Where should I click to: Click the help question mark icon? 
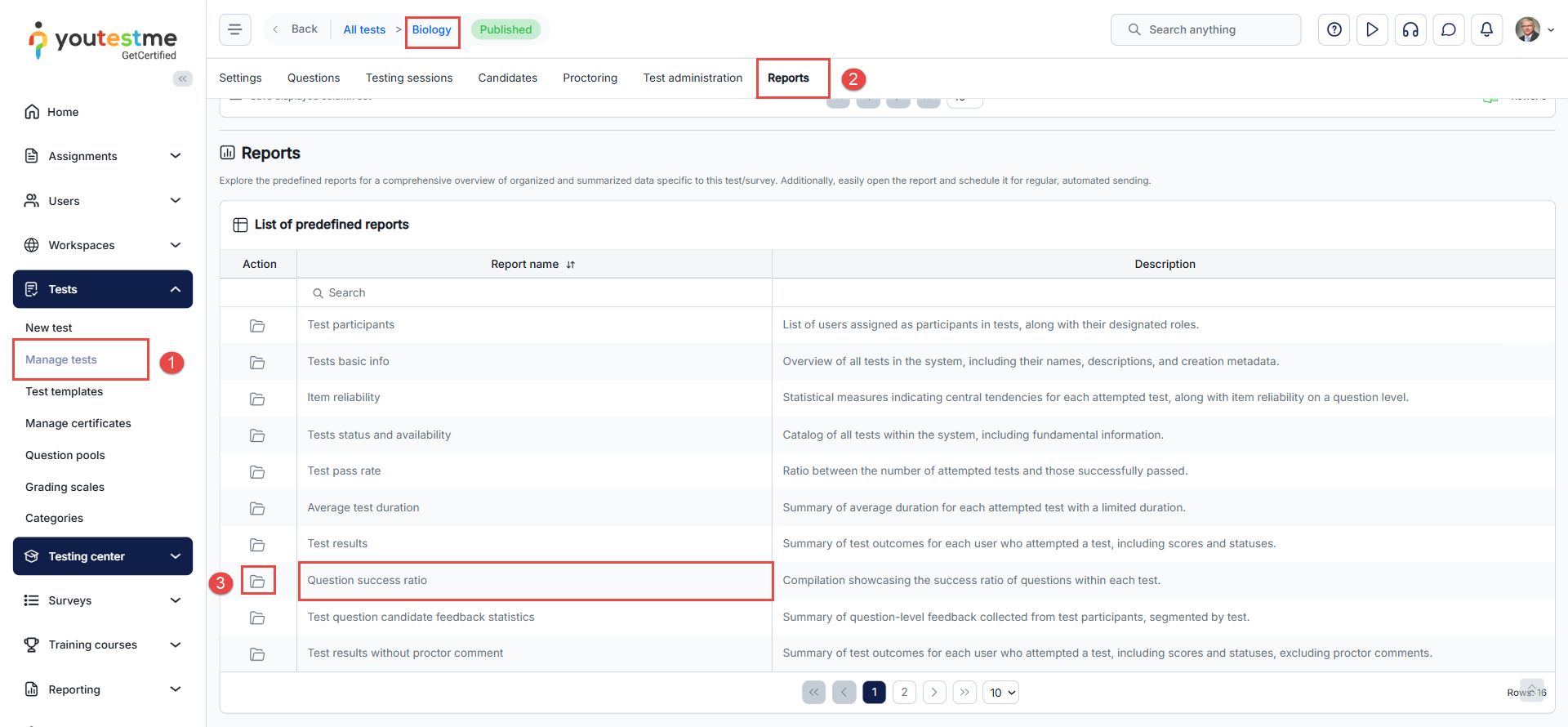[x=1334, y=29]
